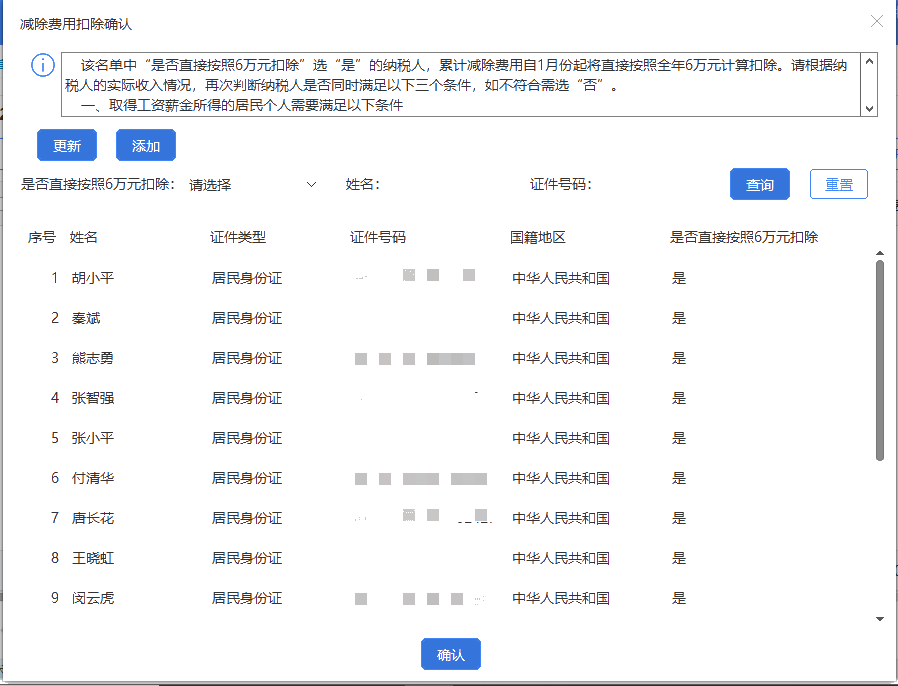Click the 确认 button to confirm deductions
898x686 pixels.
click(x=450, y=654)
